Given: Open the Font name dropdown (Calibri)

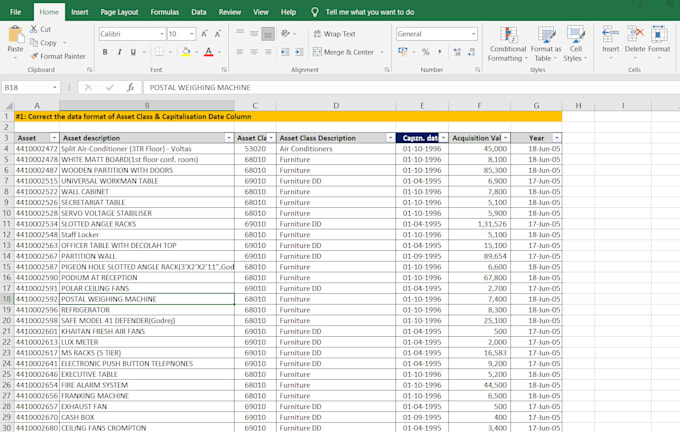Looking at the screenshot, I should click(x=162, y=34).
